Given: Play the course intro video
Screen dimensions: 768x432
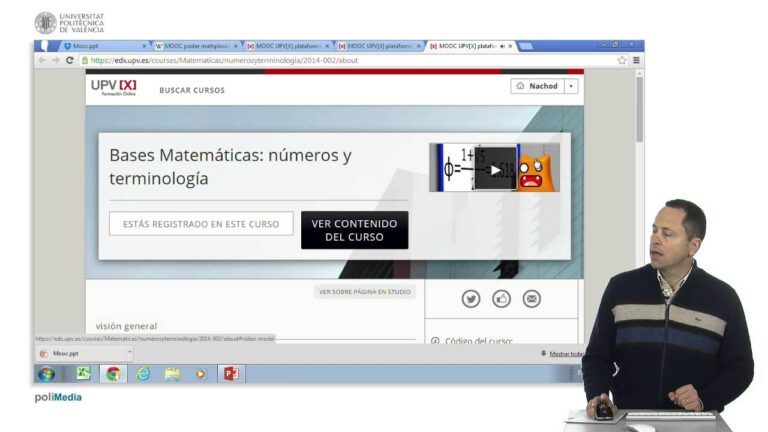Looking at the screenshot, I should click(x=495, y=168).
